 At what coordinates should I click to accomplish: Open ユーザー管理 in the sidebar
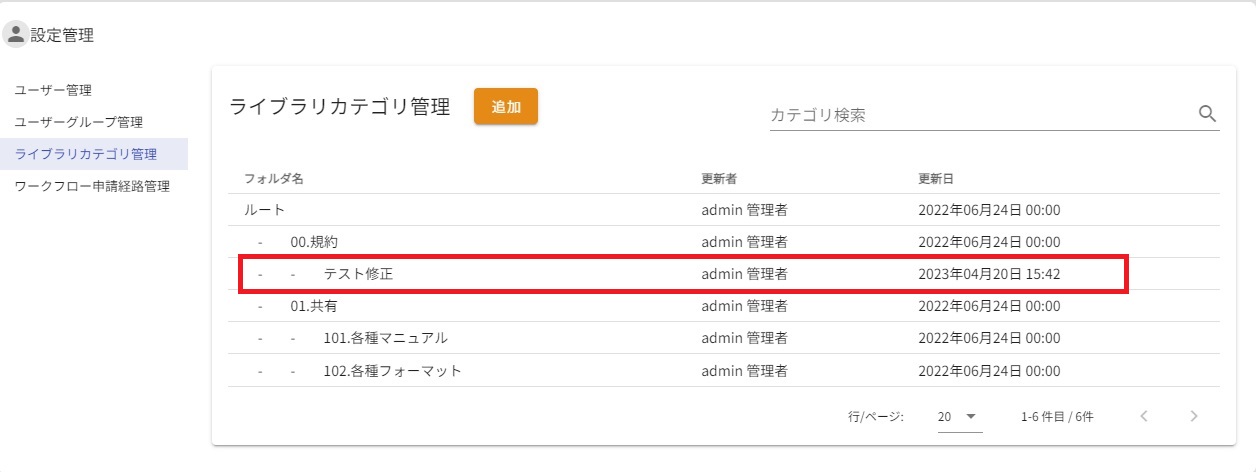[x=53, y=90]
